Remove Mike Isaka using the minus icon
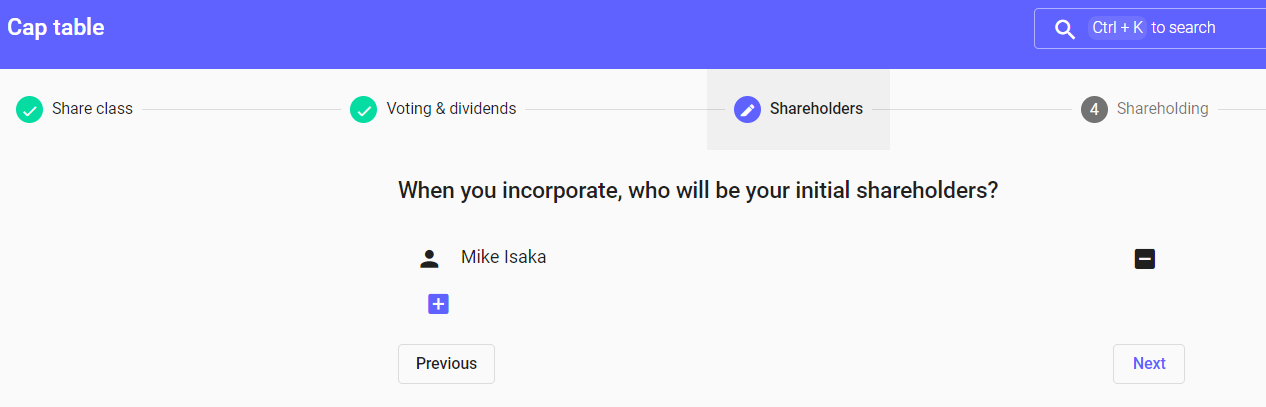 pos(1145,259)
